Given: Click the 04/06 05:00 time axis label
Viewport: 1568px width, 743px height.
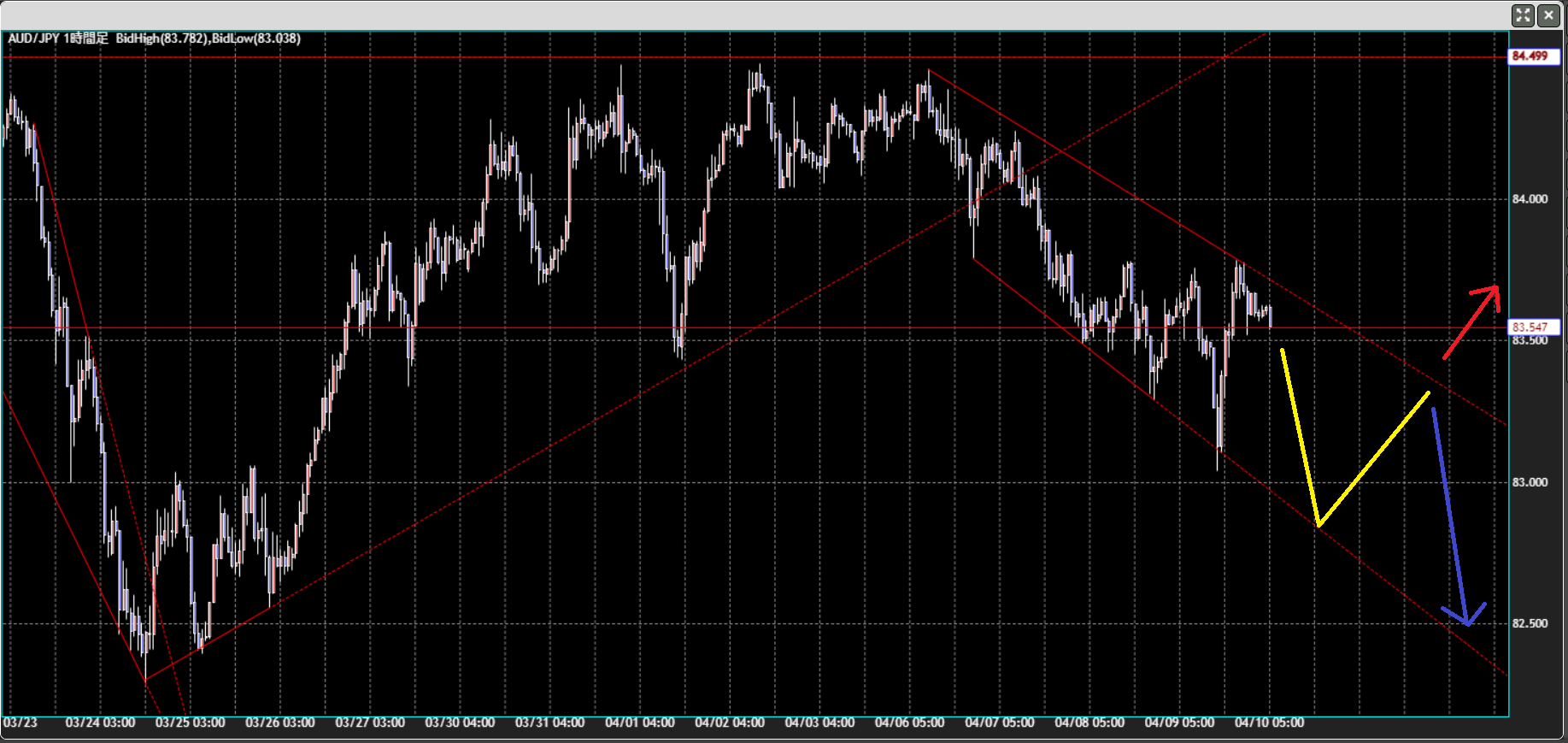Looking at the screenshot, I should (x=909, y=723).
